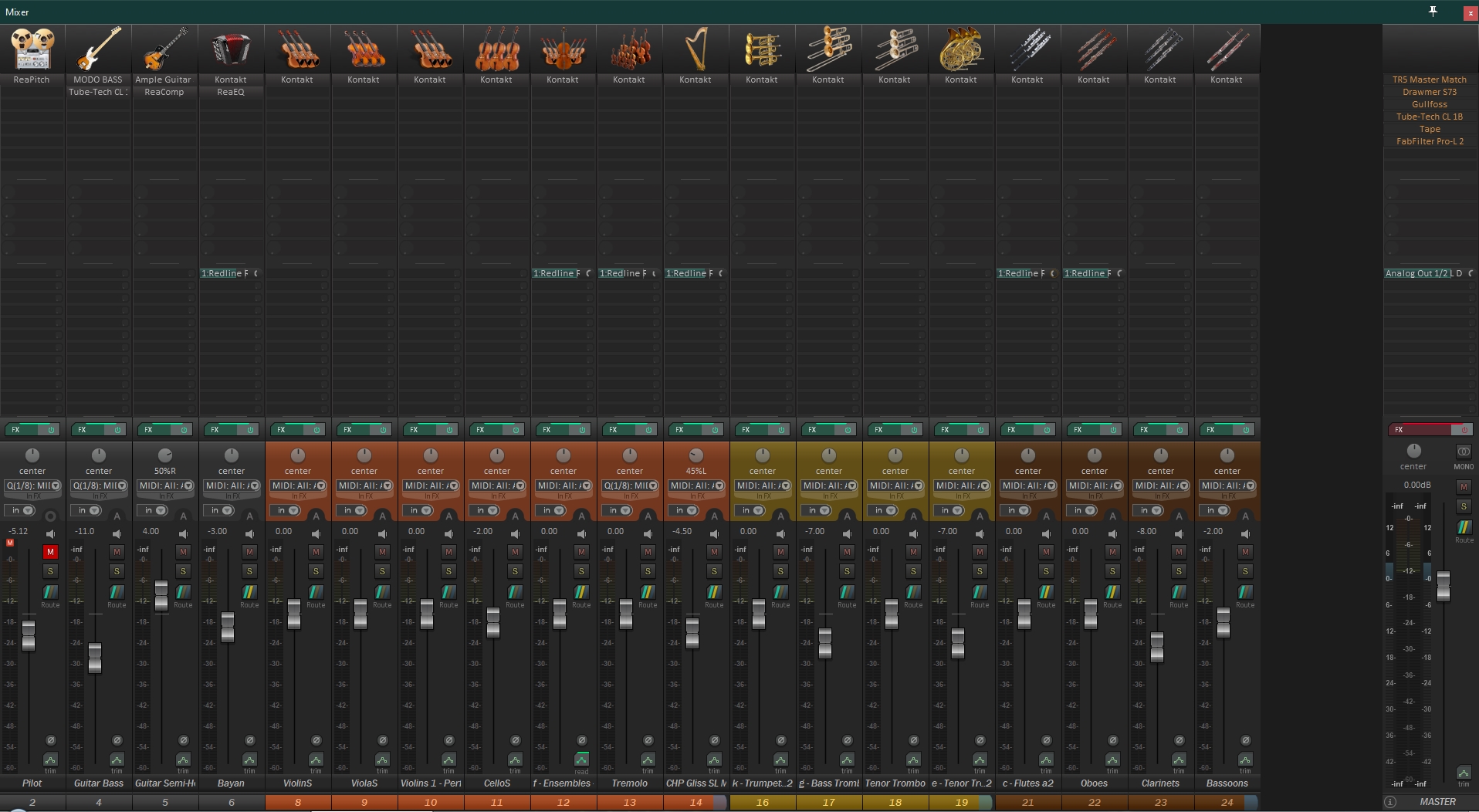Click the pin icon in Mixer title bar
This screenshot has width=1479, height=812.
point(1433,12)
